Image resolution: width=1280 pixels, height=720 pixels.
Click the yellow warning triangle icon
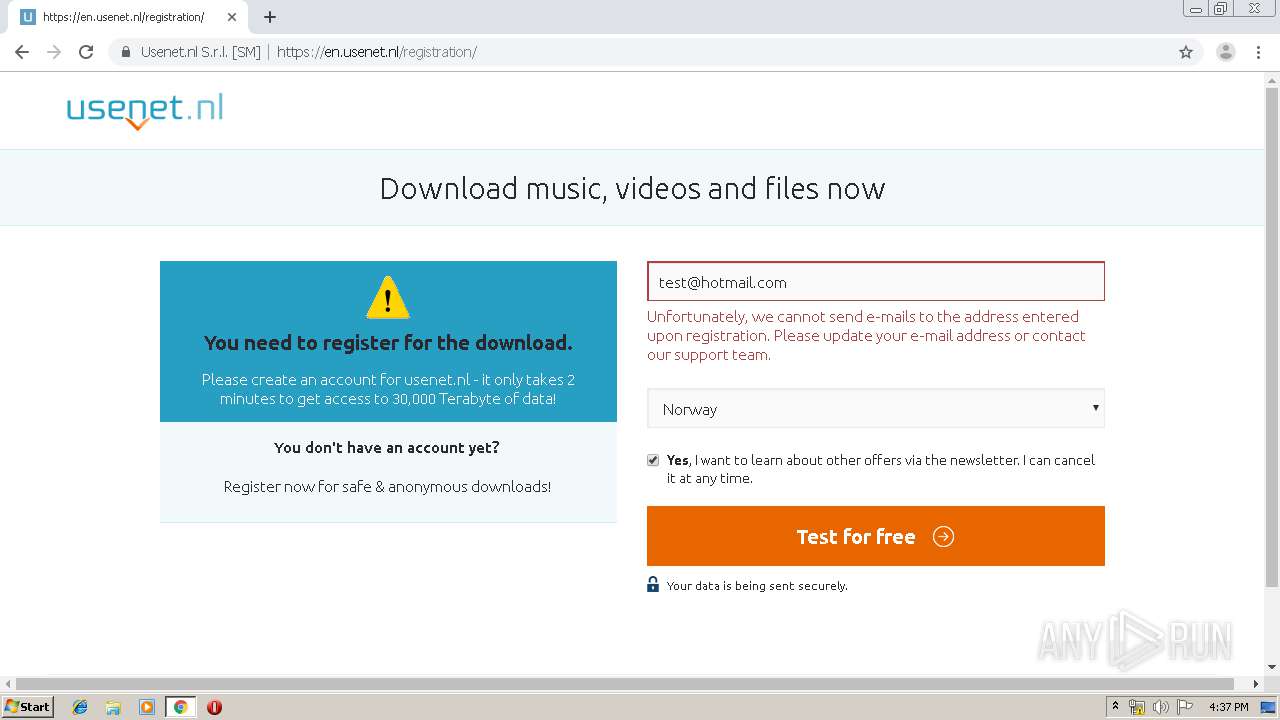[x=388, y=297]
